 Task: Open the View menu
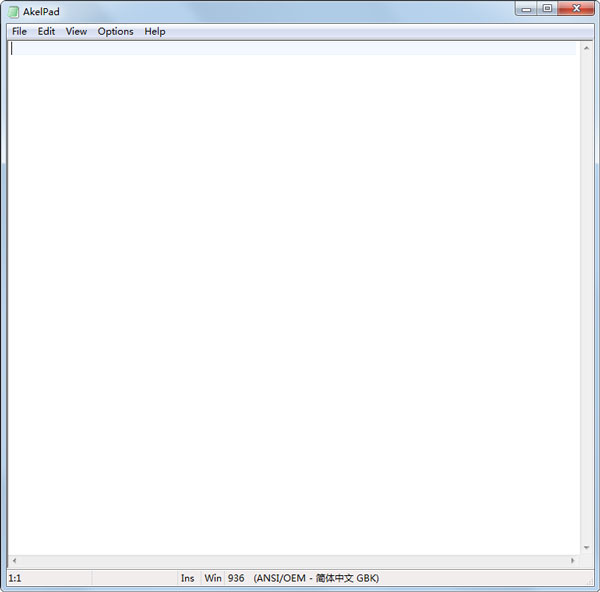point(76,31)
